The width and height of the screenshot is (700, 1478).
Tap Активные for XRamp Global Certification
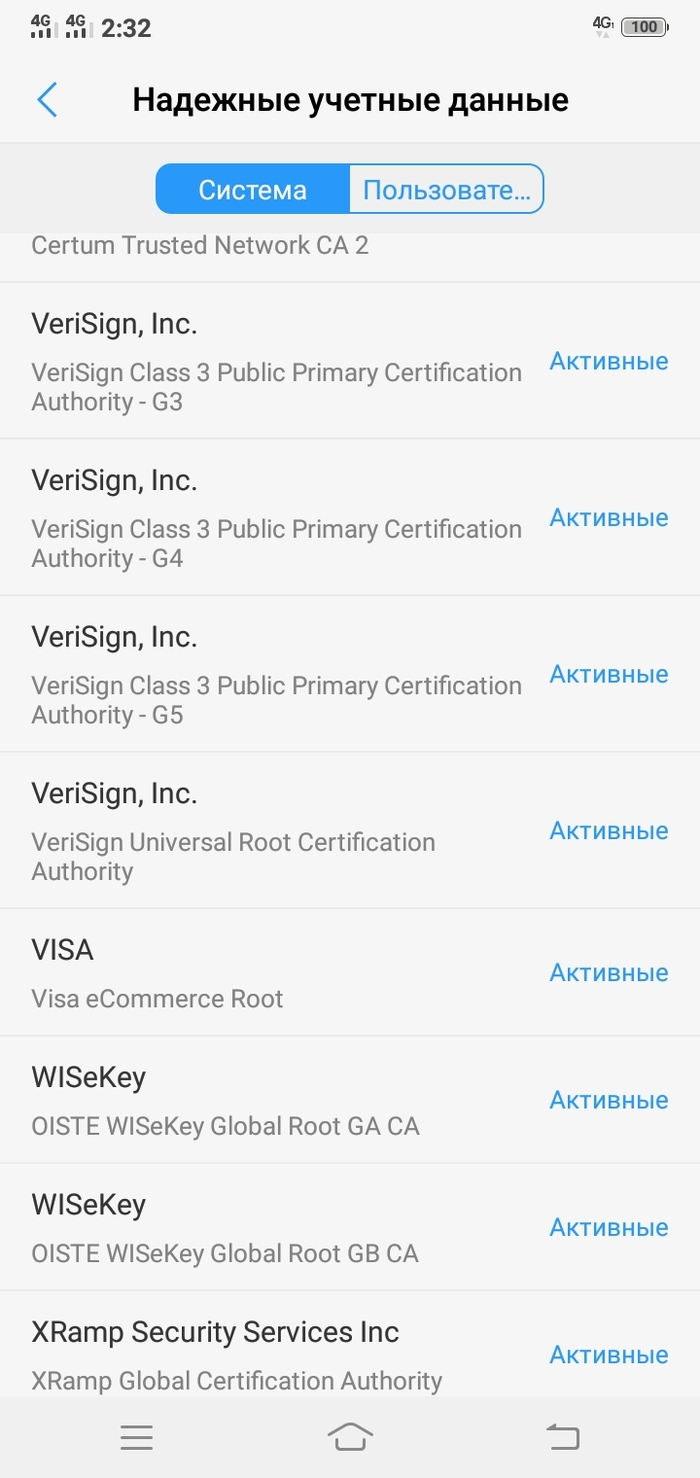(x=608, y=1355)
